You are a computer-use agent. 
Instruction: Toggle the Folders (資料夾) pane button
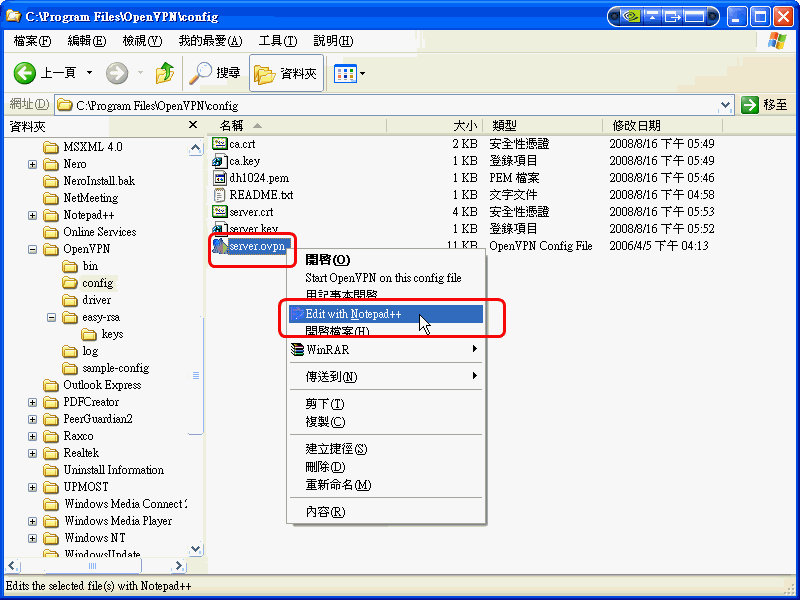pos(286,73)
